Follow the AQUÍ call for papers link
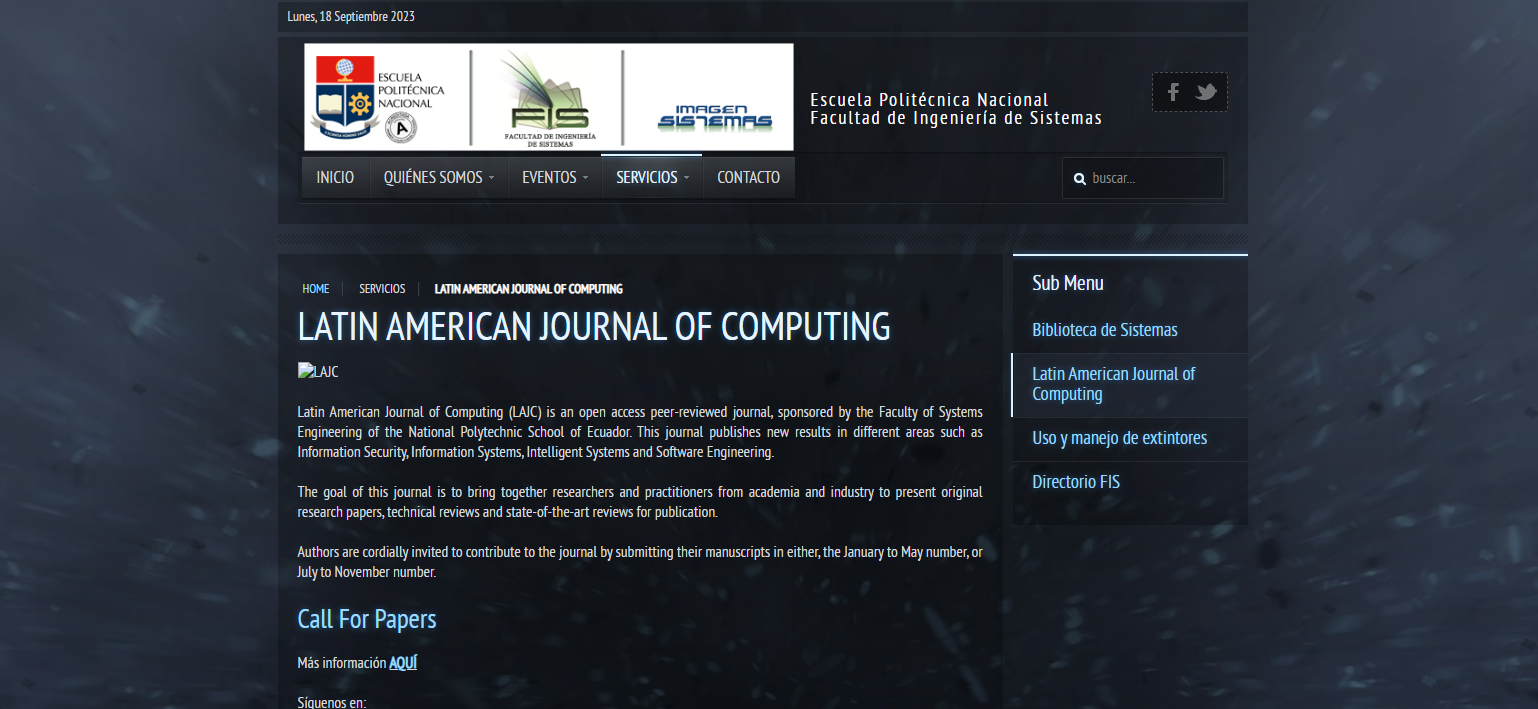The height and width of the screenshot is (709, 1538). tap(403, 663)
